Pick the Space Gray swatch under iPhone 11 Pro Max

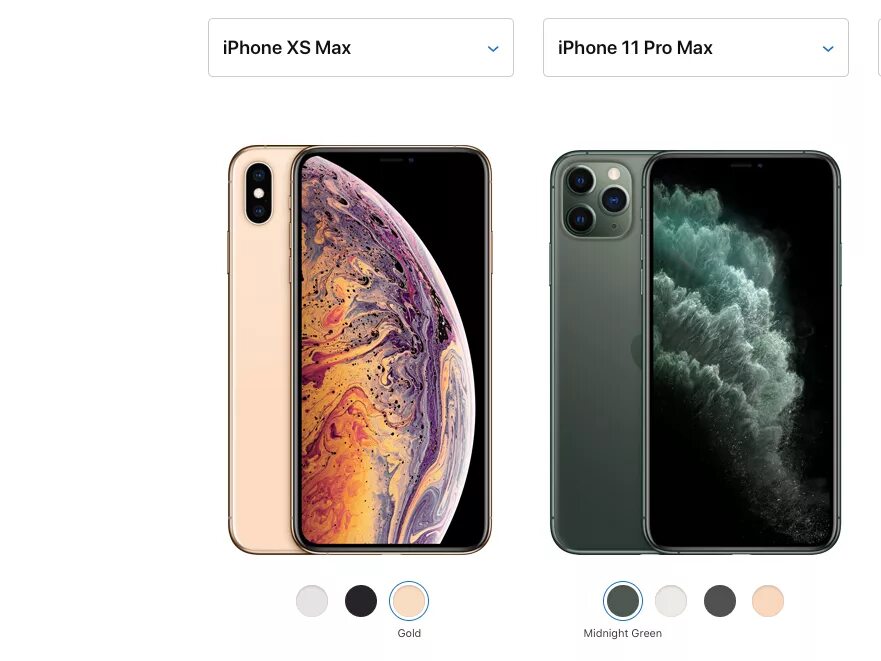[720, 601]
